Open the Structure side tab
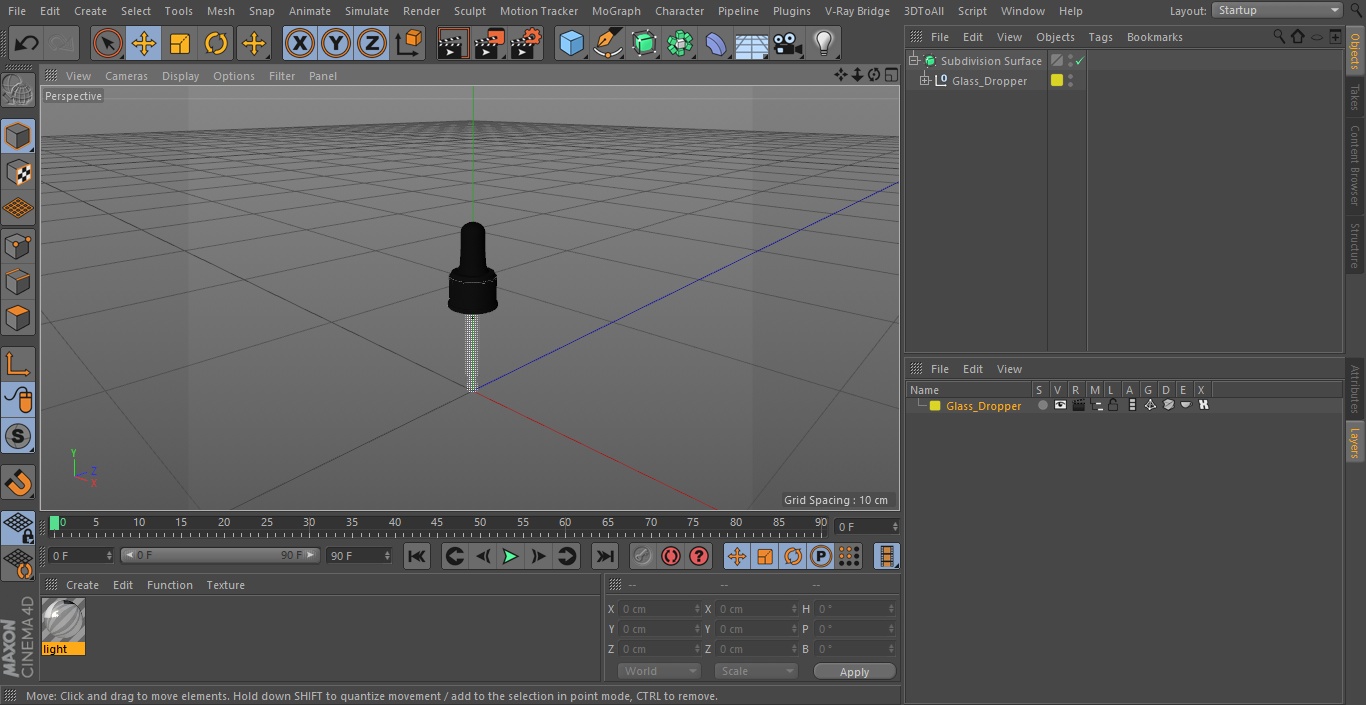This screenshot has height=705, width=1366. coord(1355,245)
